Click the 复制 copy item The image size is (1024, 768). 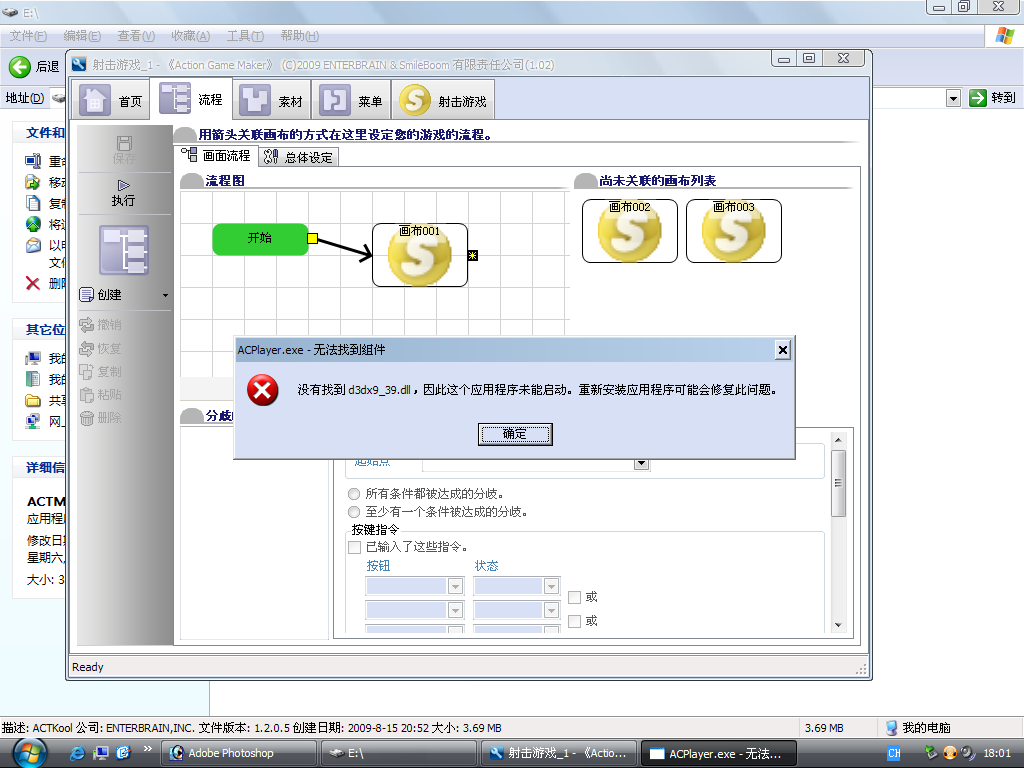tap(101, 372)
